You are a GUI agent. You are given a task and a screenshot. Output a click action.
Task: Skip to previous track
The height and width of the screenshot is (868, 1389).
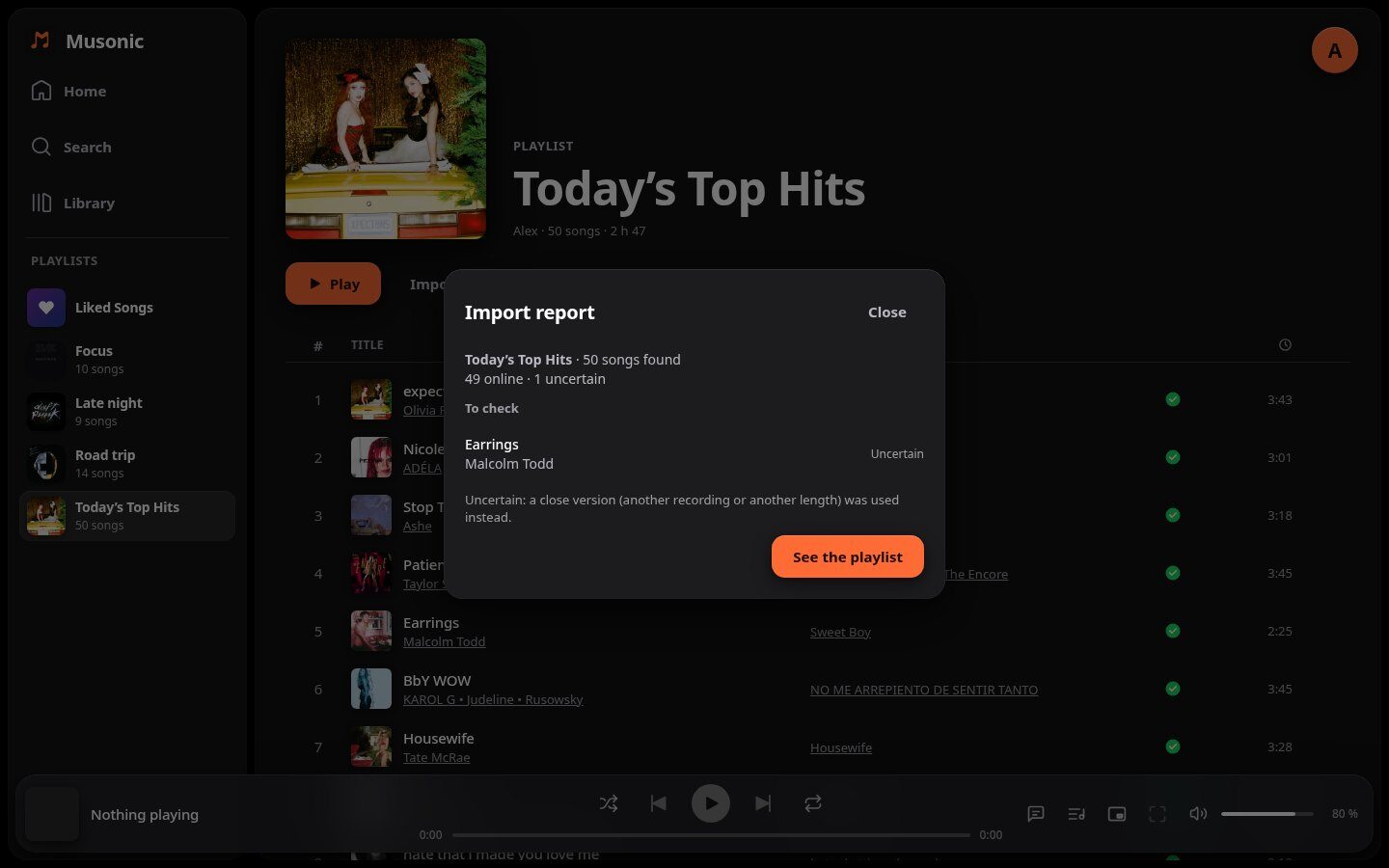(659, 803)
